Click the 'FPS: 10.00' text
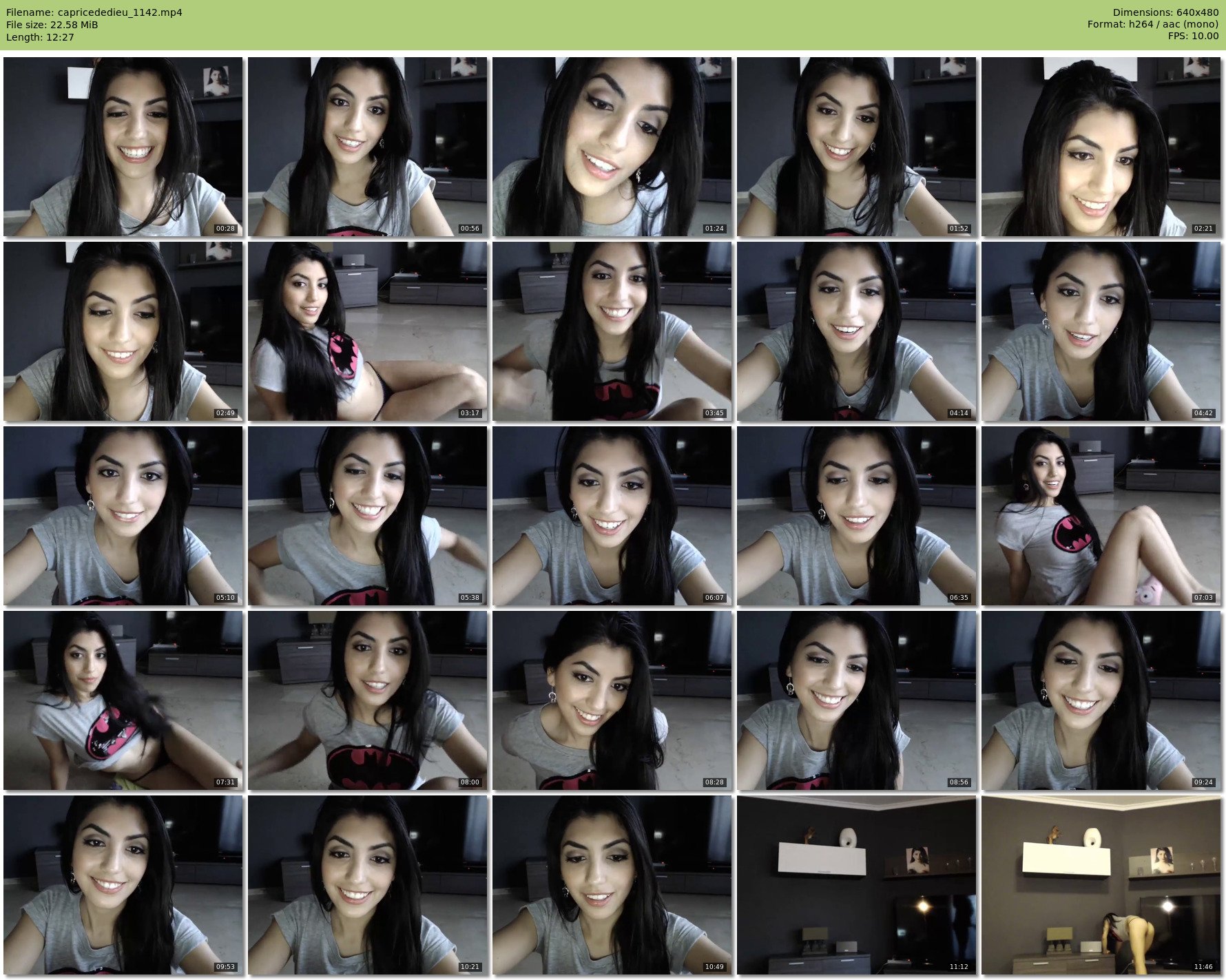1226x980 pixels. (x=1193, y=37)
